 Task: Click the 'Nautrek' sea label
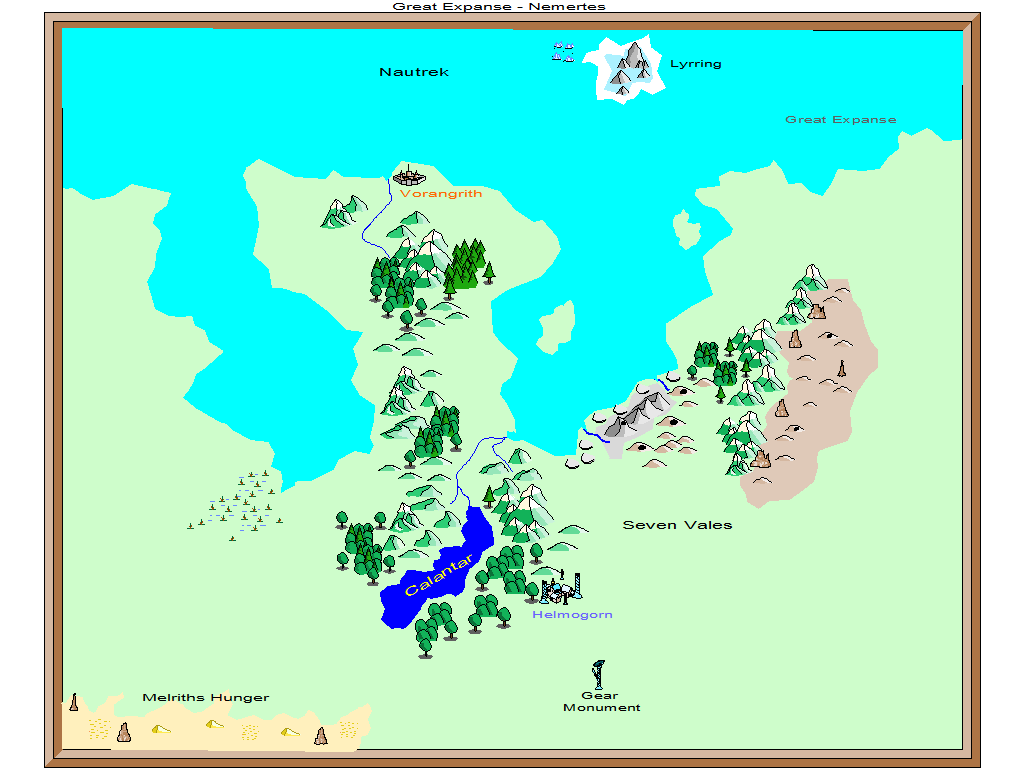tap(414, 72)
